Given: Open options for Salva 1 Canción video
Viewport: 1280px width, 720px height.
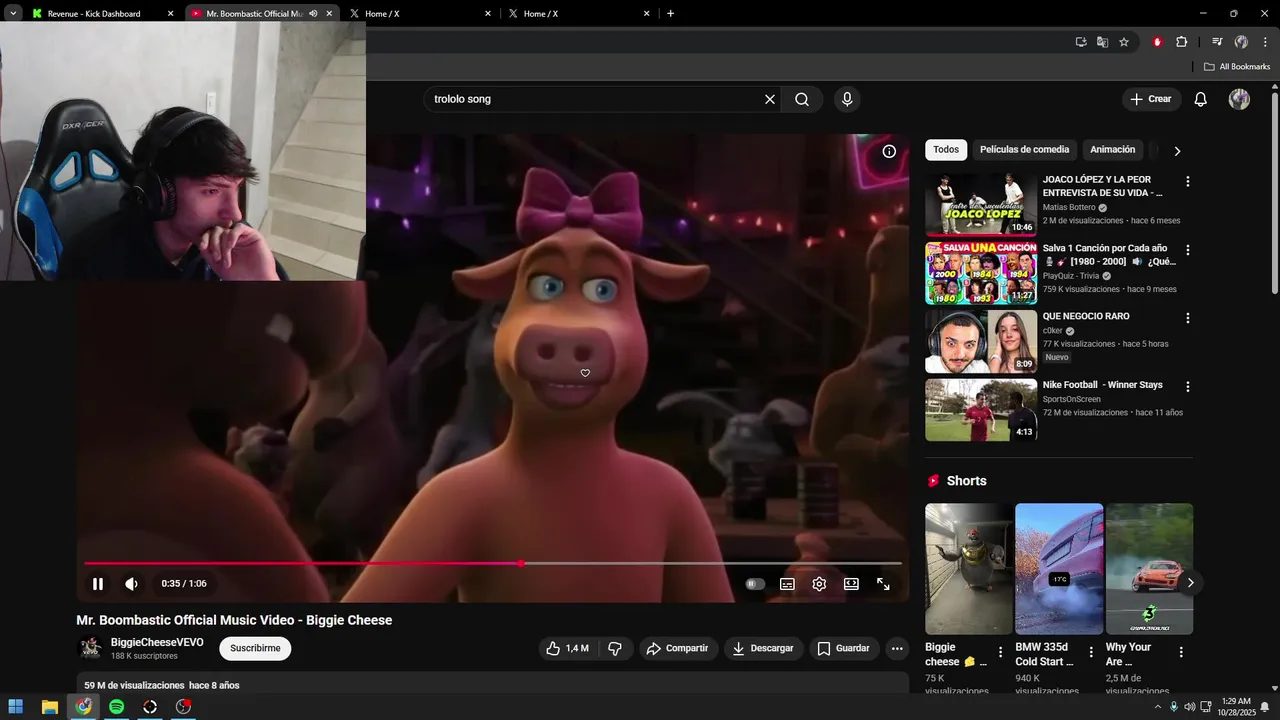Looking at the screenshot, I should coord(1188,250).
